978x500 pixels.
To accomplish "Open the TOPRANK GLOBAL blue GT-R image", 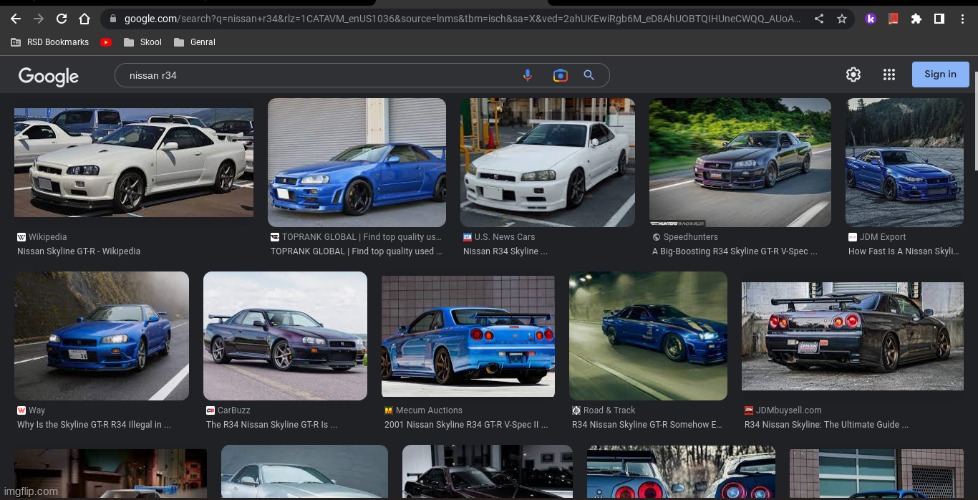I will point(357,162).
